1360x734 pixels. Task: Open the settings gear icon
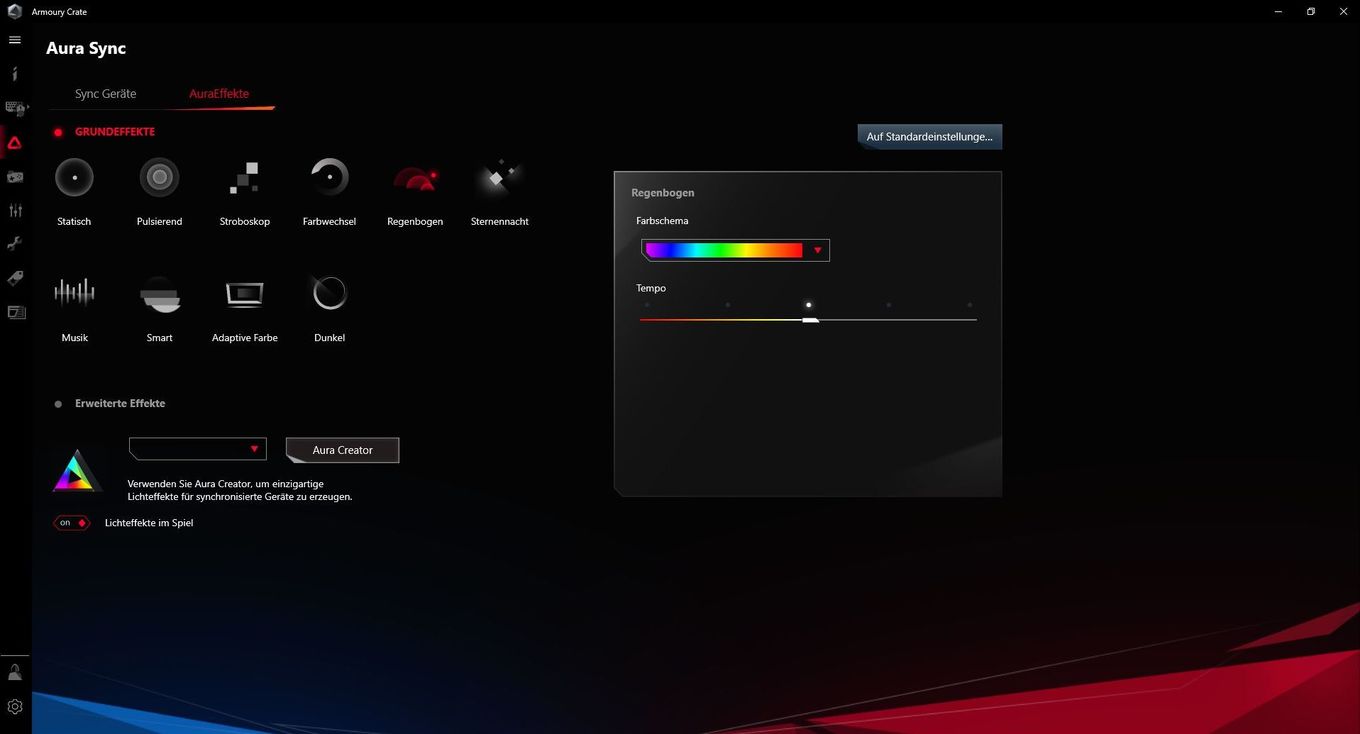point(15,707)
